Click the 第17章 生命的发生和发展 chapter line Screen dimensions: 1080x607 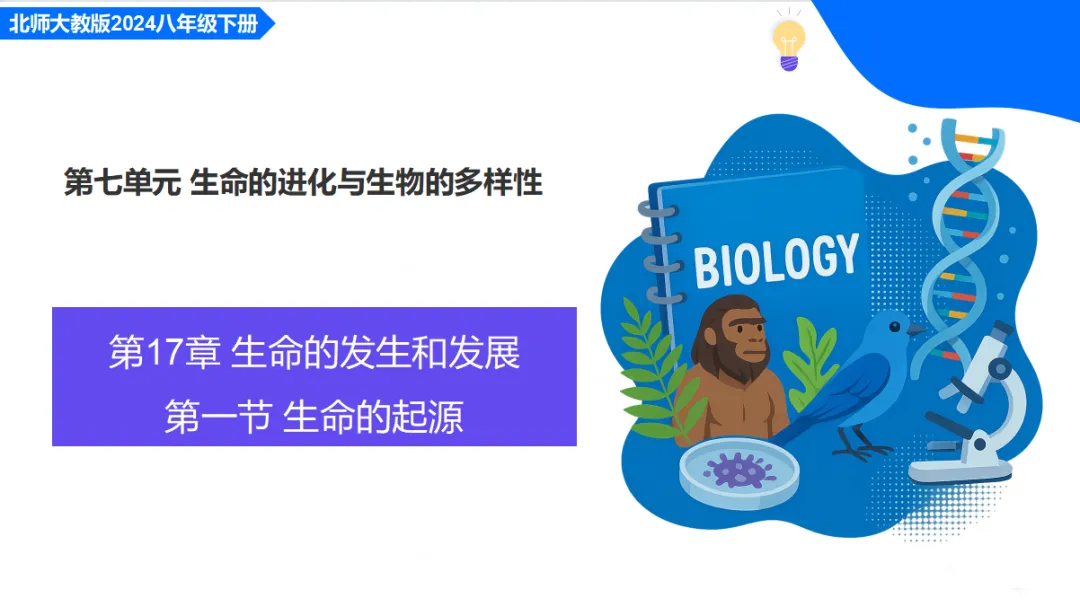pyautogui.click(x=314, y=353)
